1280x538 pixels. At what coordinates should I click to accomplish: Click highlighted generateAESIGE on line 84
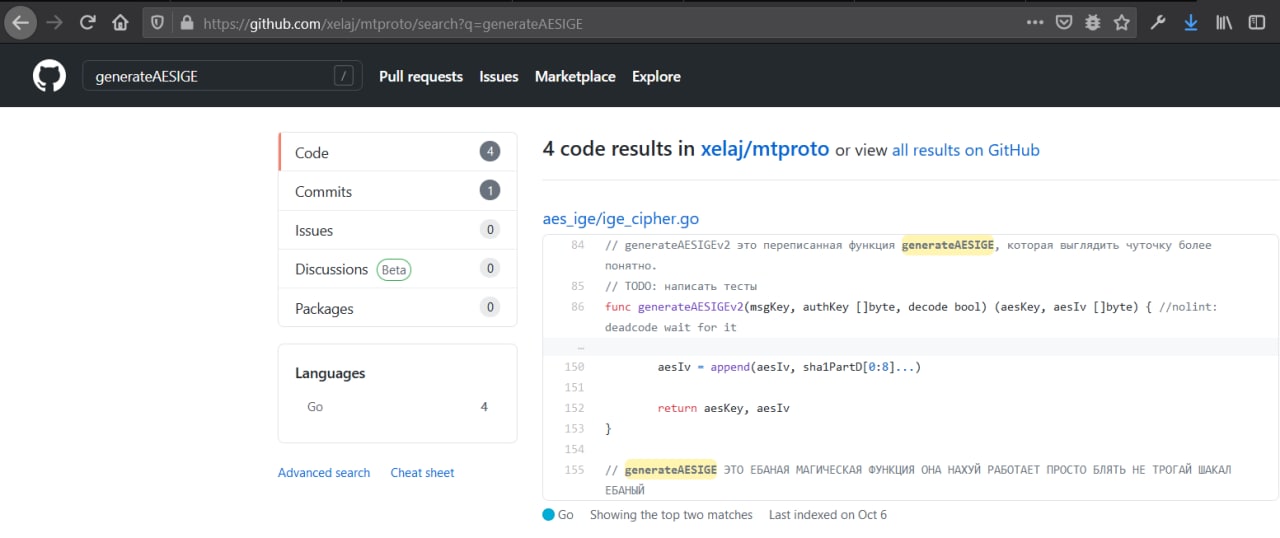click(x=947, y=245)
